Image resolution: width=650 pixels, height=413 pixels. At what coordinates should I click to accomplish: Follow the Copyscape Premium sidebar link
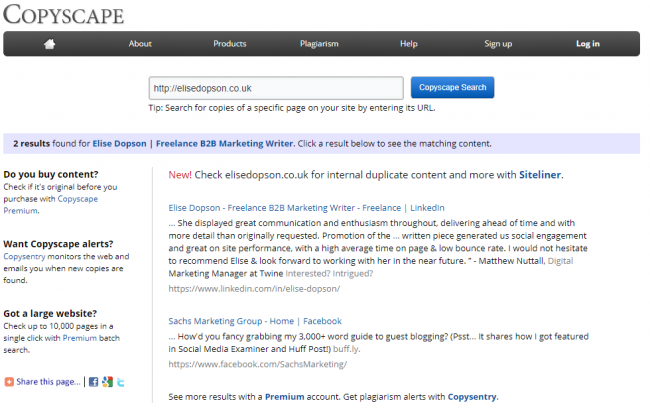tap(51, 204)
